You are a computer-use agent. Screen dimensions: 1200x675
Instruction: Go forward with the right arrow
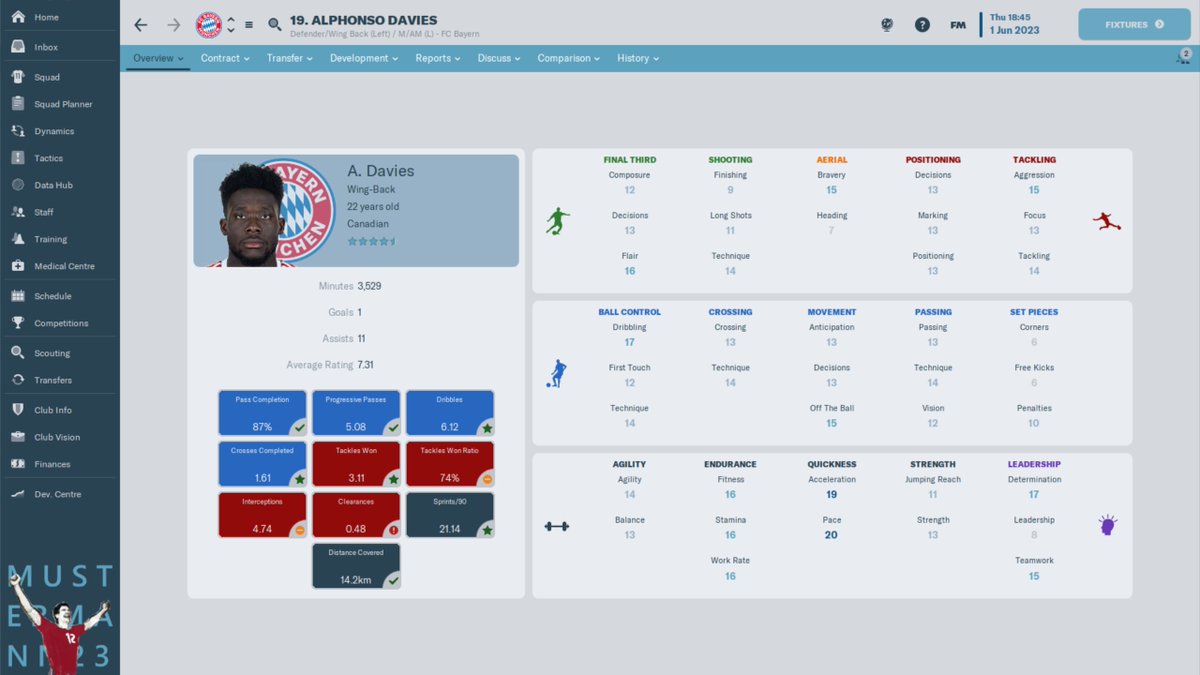[174, 25]
